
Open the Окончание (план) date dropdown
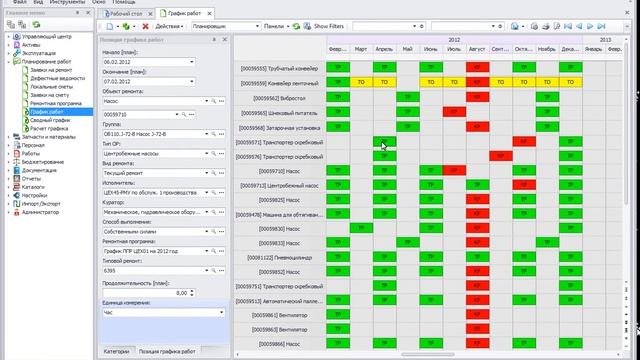tap(192, 82)
